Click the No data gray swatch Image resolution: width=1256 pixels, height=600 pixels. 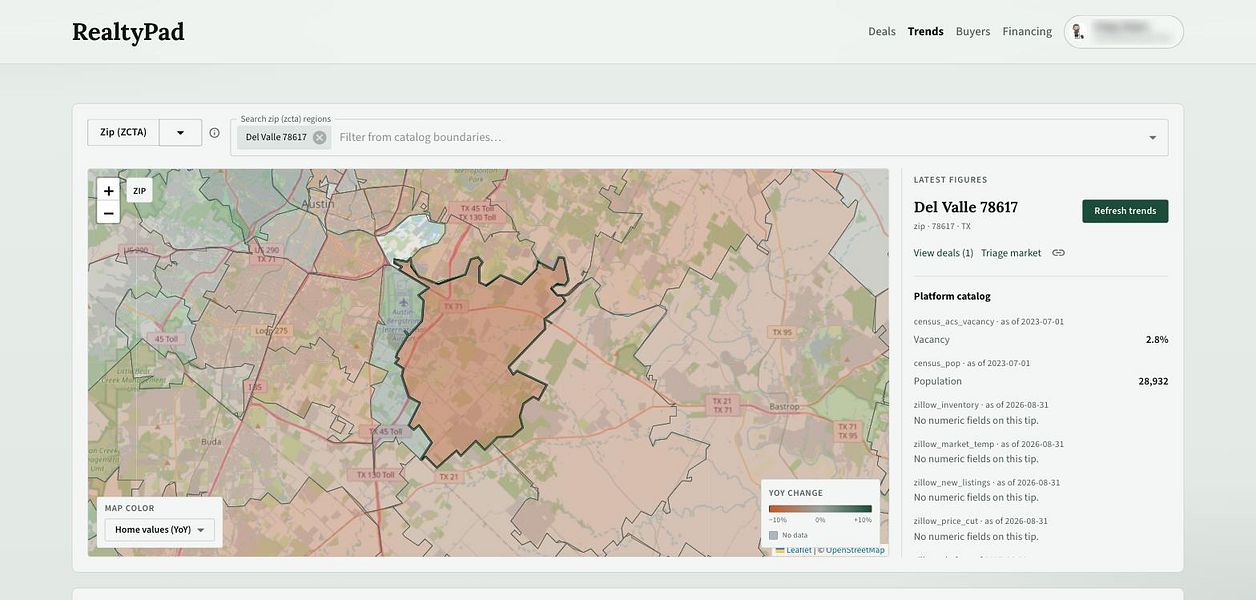point(773,535)
